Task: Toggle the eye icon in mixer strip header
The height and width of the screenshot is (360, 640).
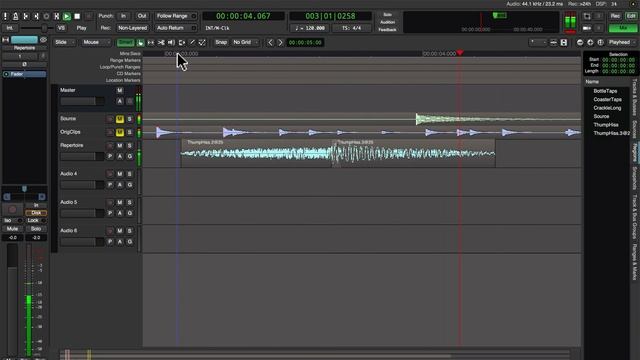Action: (43, 40)
